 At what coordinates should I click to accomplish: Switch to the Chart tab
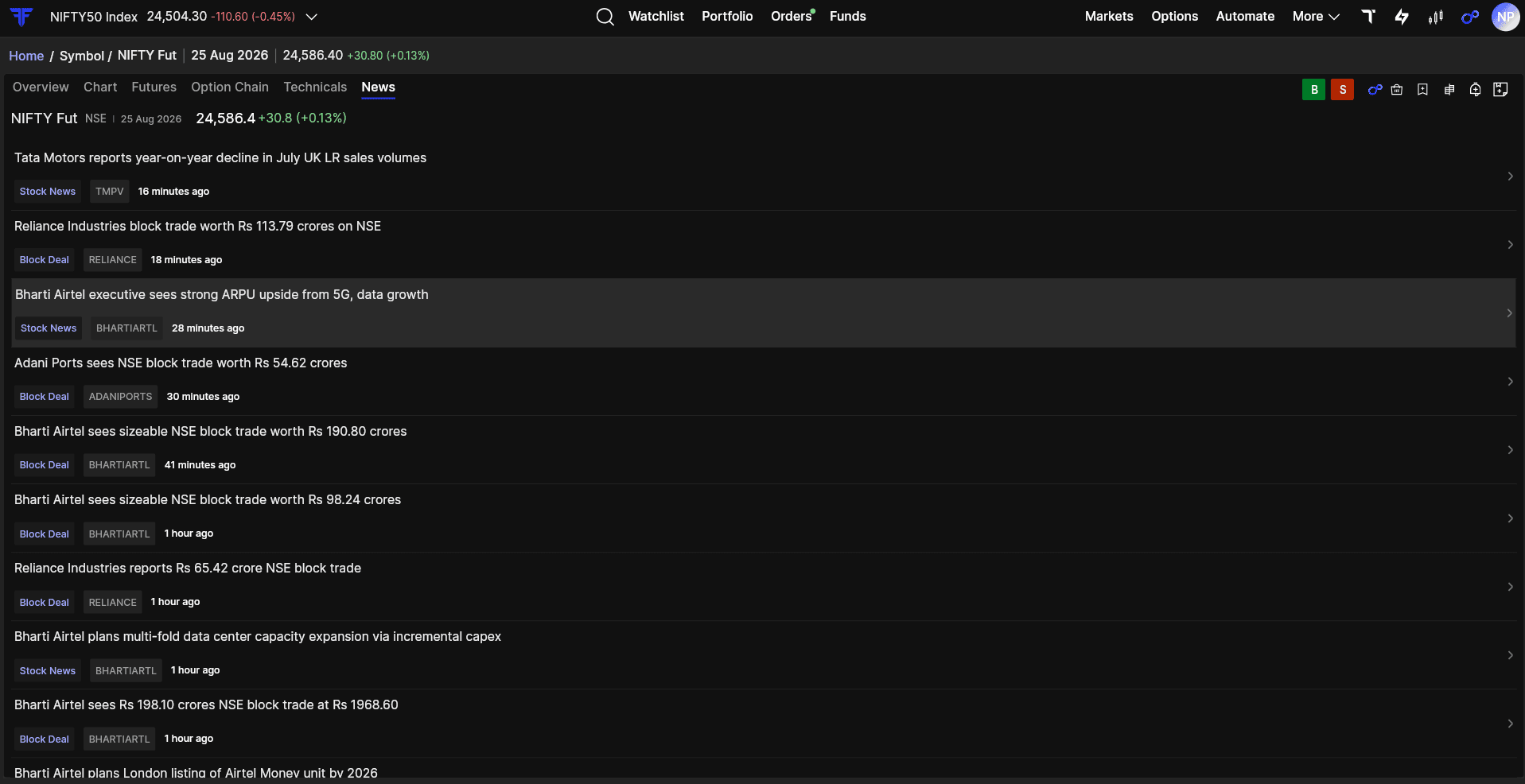[x=100, y=87]
